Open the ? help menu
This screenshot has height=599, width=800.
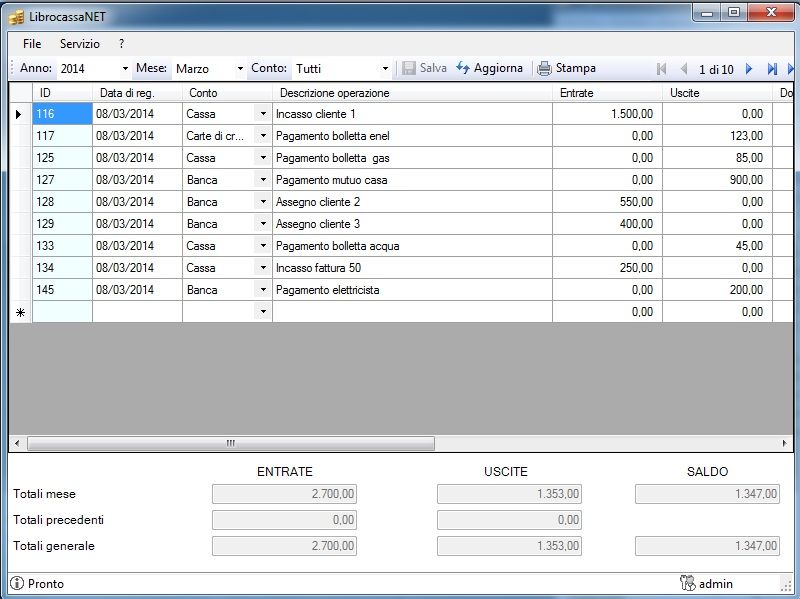tap(121, 44)
